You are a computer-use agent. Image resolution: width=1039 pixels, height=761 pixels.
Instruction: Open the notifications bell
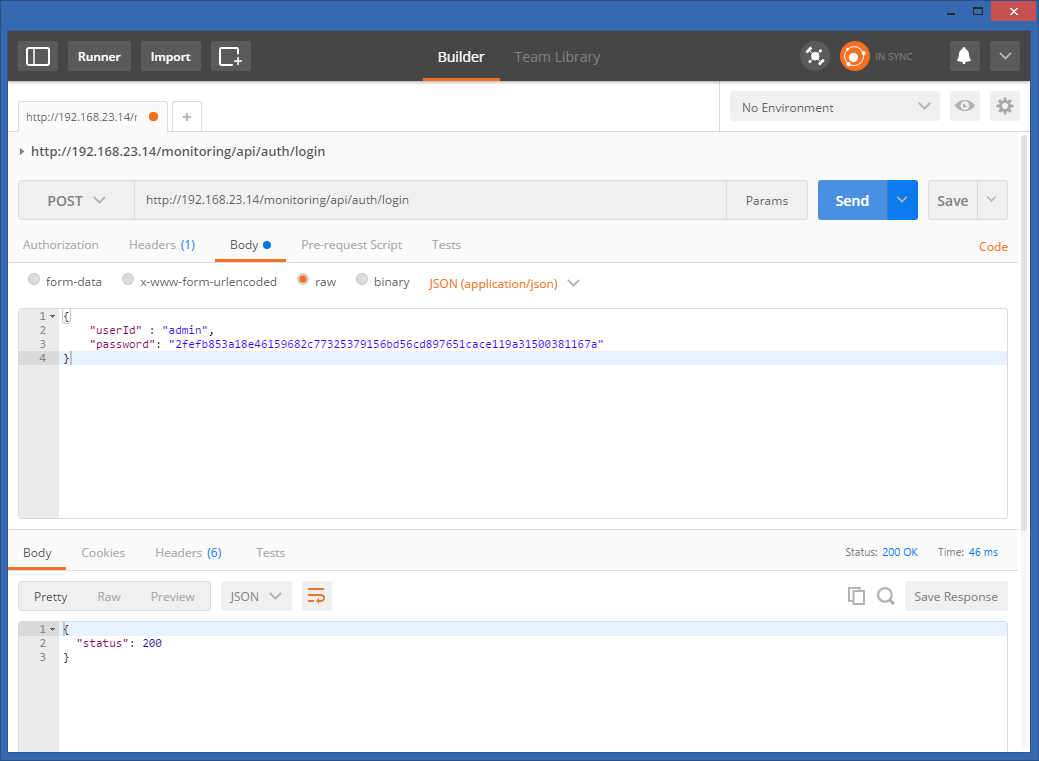pyautogui.click(x=964, y=56)
